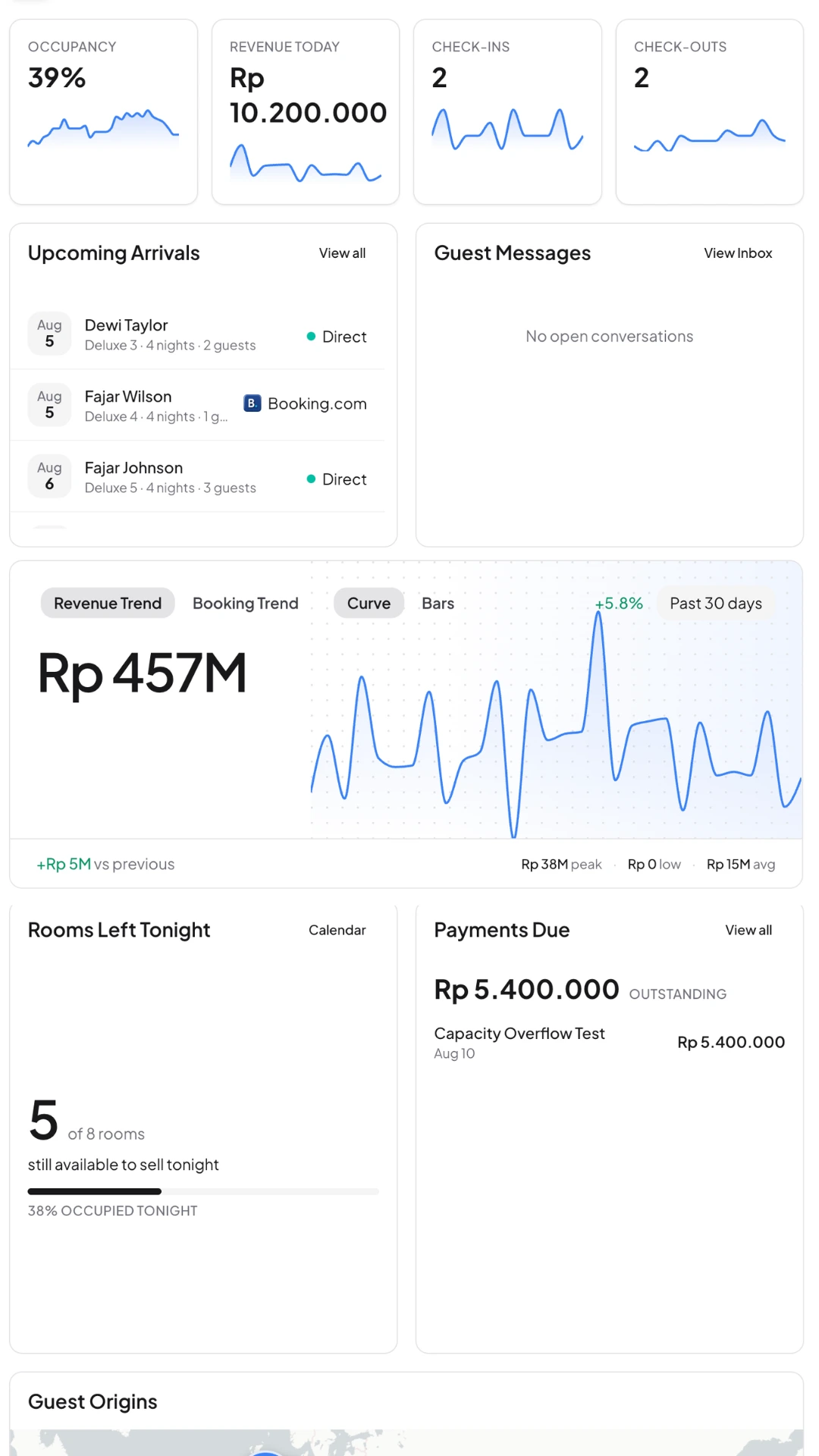This screenshot has width=819, height=1456.
Task: Click Fajar Johnson's green Direct status dot
Action: click(x=311, y=479)
